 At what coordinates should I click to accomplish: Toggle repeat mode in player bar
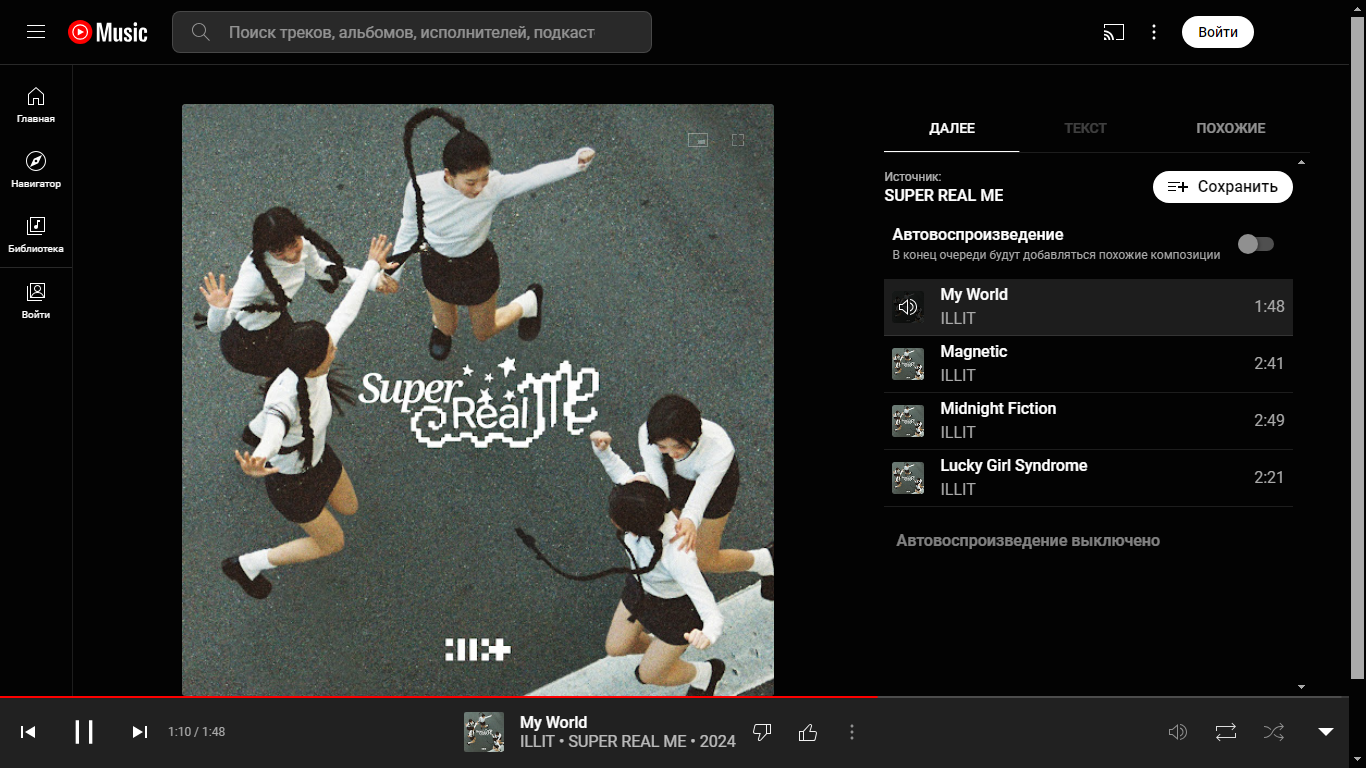point(1226,732)
